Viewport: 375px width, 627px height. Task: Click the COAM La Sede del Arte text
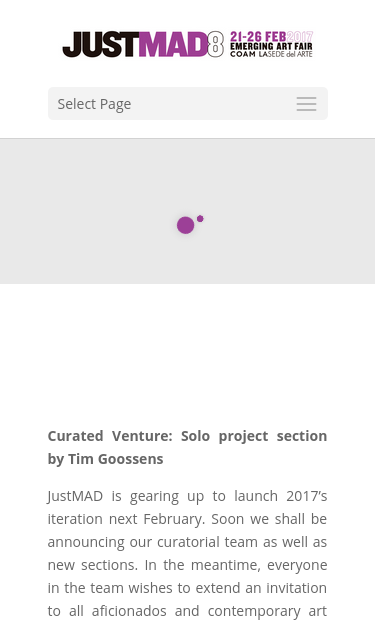coord(271,54)
